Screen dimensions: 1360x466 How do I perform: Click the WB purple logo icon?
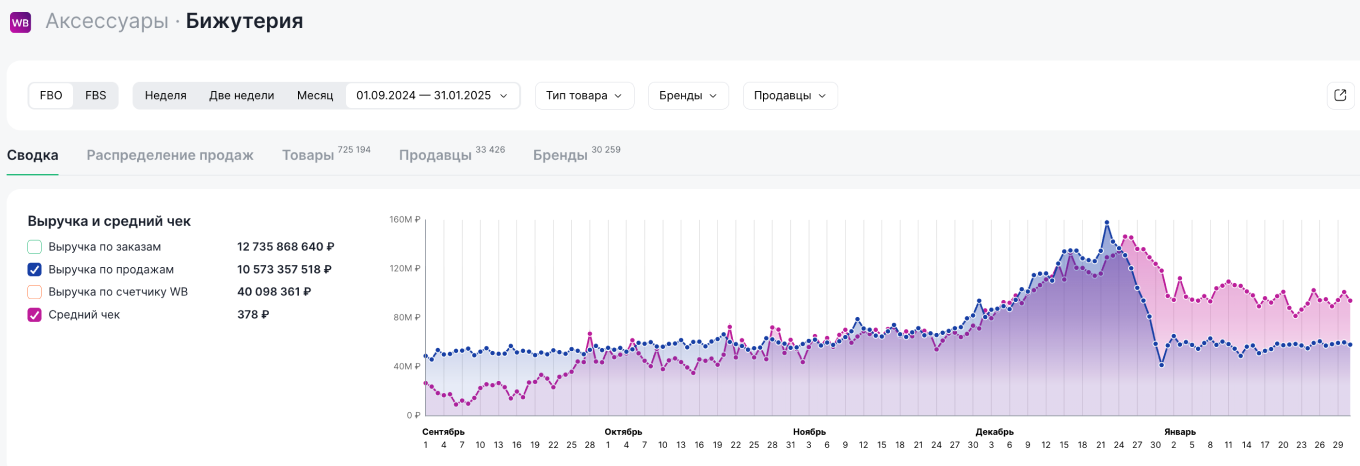tap(20, 22)
